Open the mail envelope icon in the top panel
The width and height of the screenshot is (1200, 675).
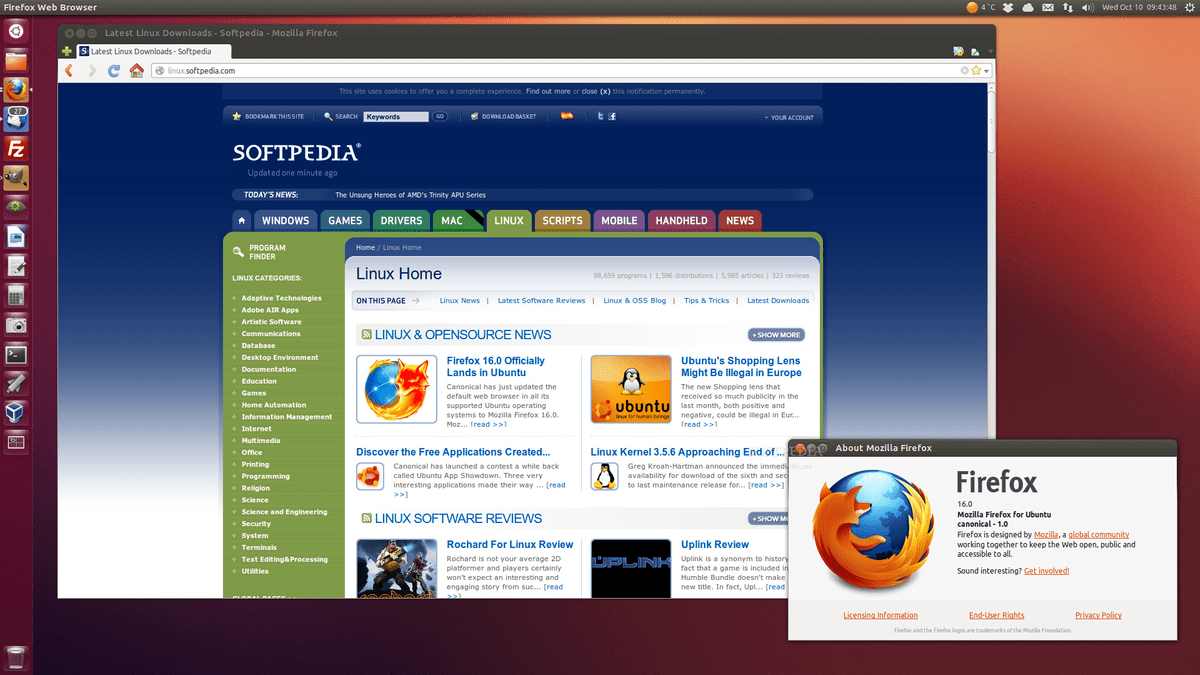point(1048,8)
